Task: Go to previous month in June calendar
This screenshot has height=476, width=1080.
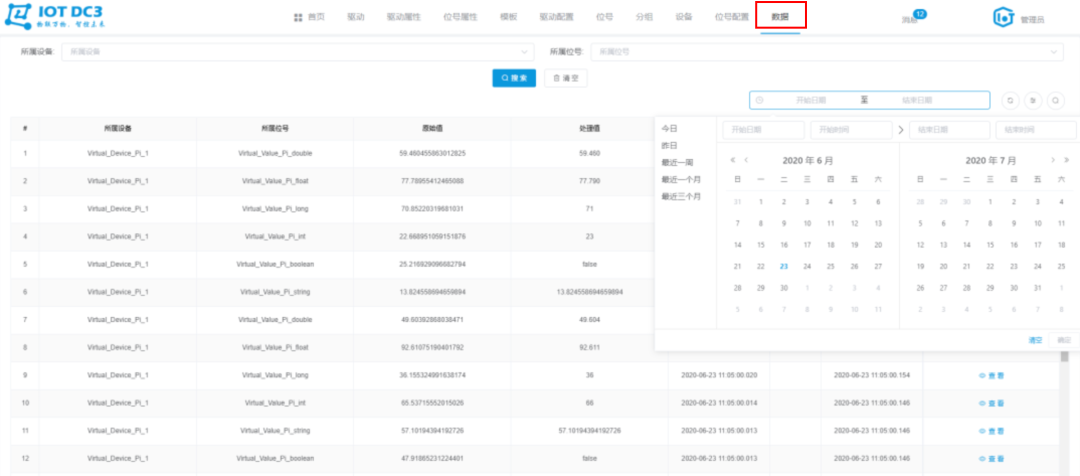Action: point(746,161)
